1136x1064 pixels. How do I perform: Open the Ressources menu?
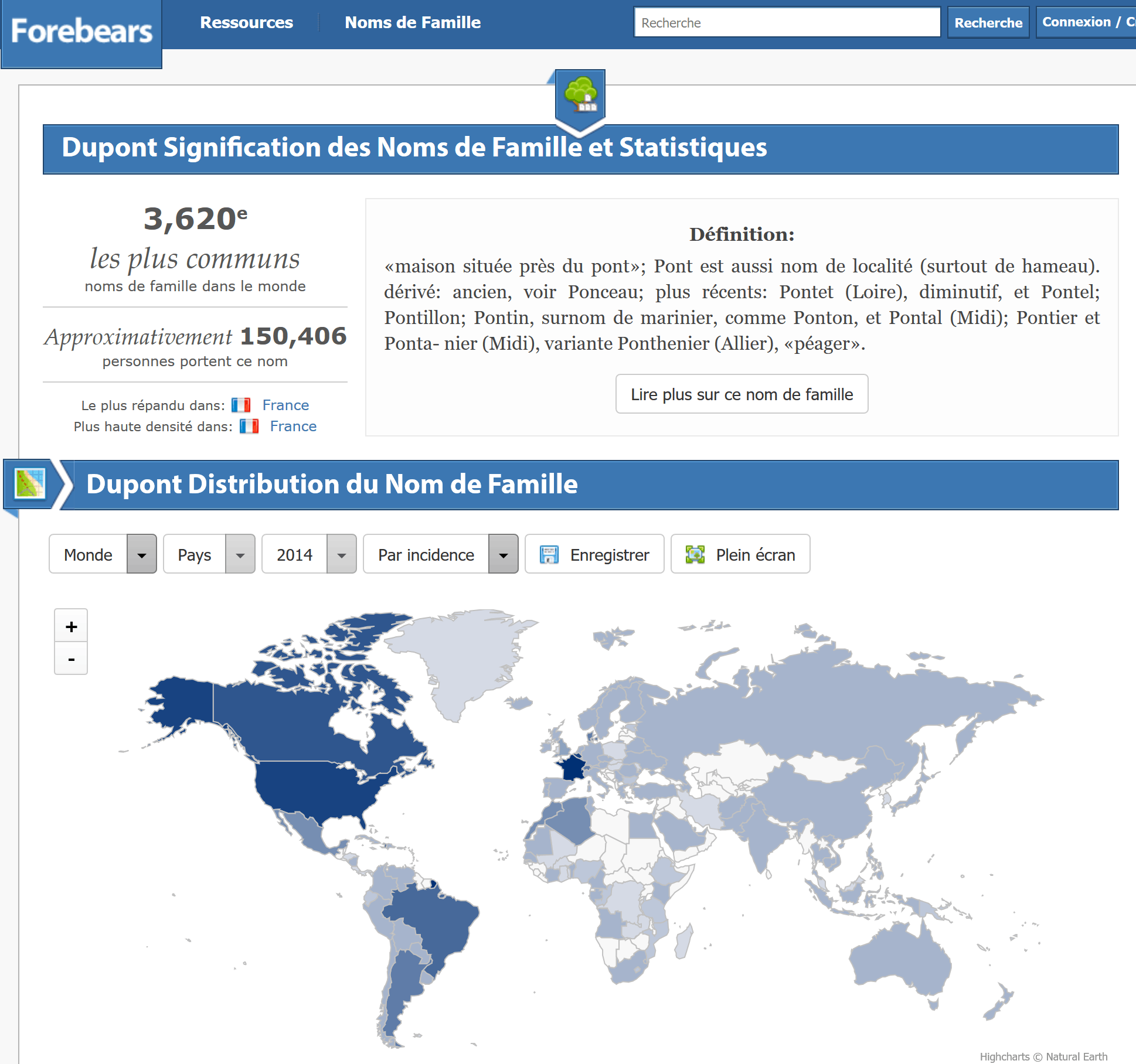click(246, 22)
